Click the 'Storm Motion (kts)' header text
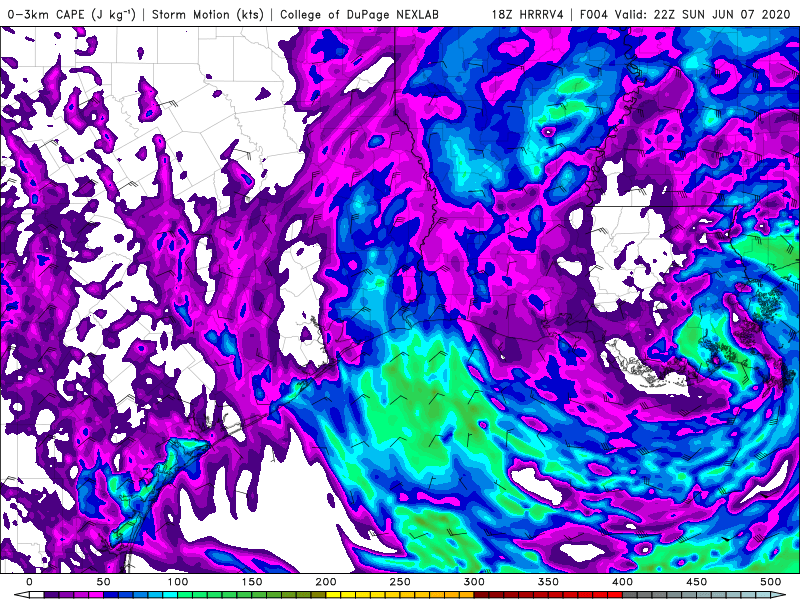This screenshot has width=800, height=600. point(208,15)
